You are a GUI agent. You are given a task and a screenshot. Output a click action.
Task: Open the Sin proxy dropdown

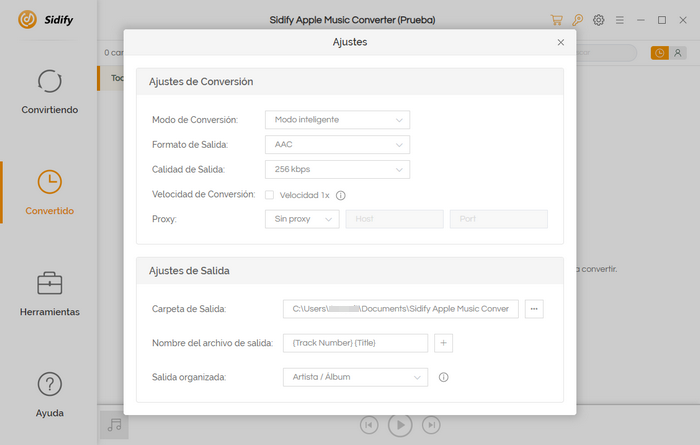(302, 219)
